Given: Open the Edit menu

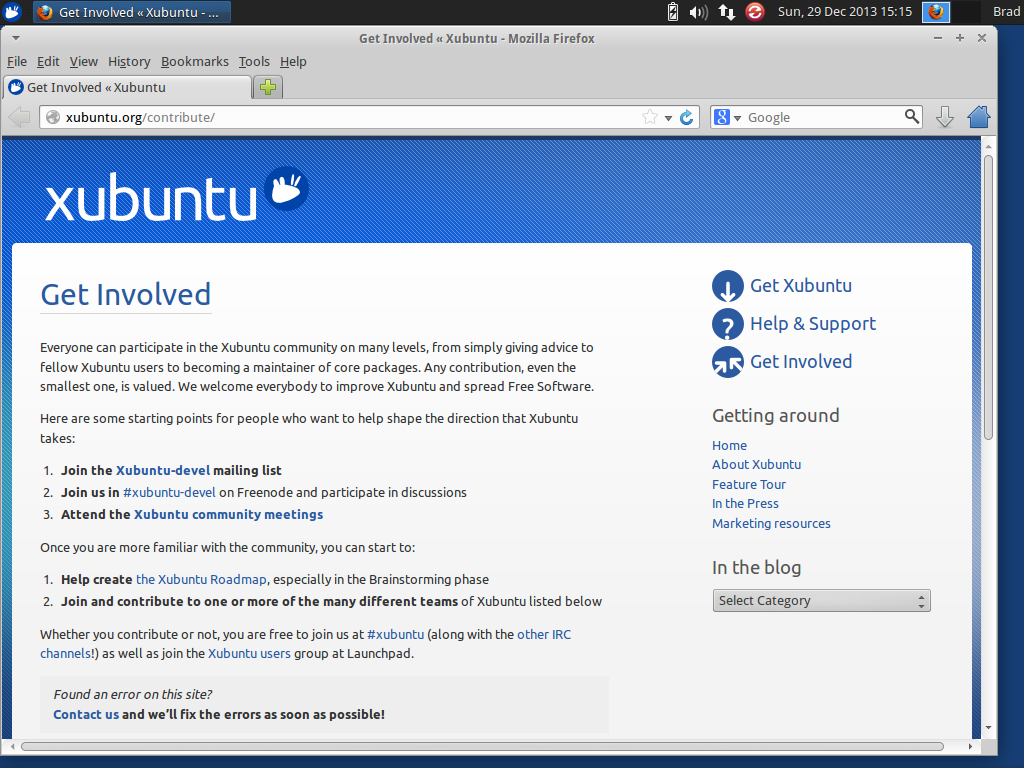Looking at the screenshot, I should pyautogui.click(x=48, y=61).
